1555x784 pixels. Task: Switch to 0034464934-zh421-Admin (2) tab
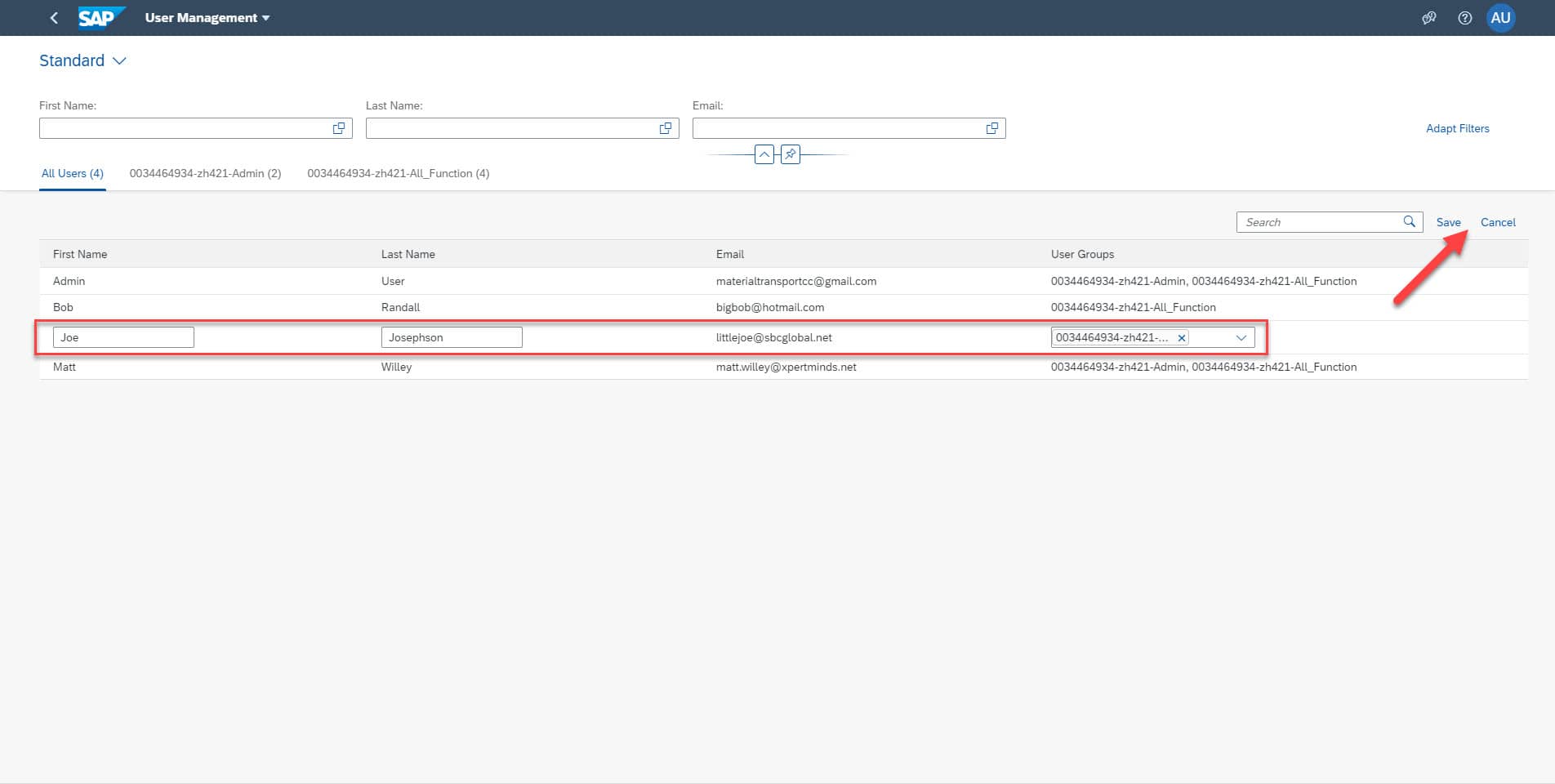click(x=205, y=173)
